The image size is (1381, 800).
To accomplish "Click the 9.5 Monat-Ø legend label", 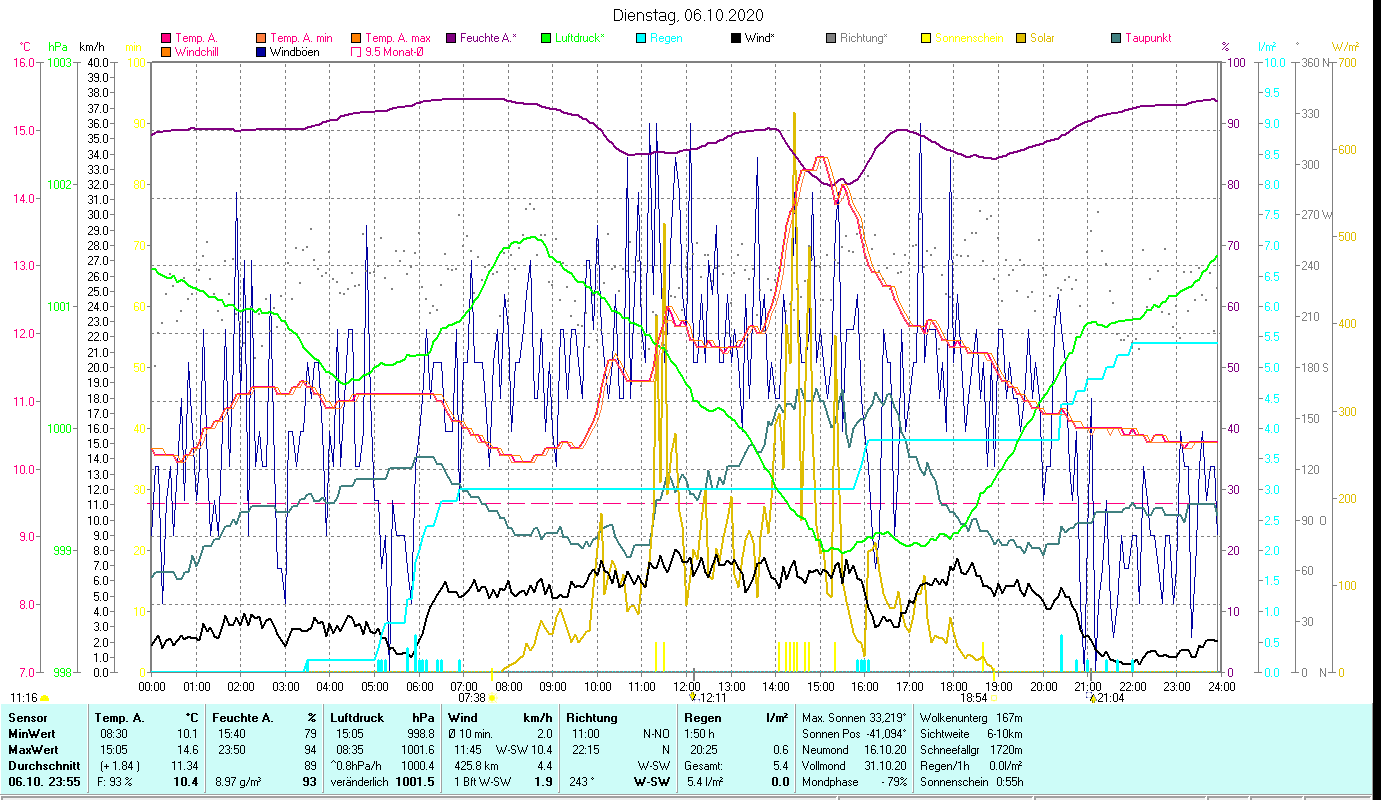I will coord(394,51).
